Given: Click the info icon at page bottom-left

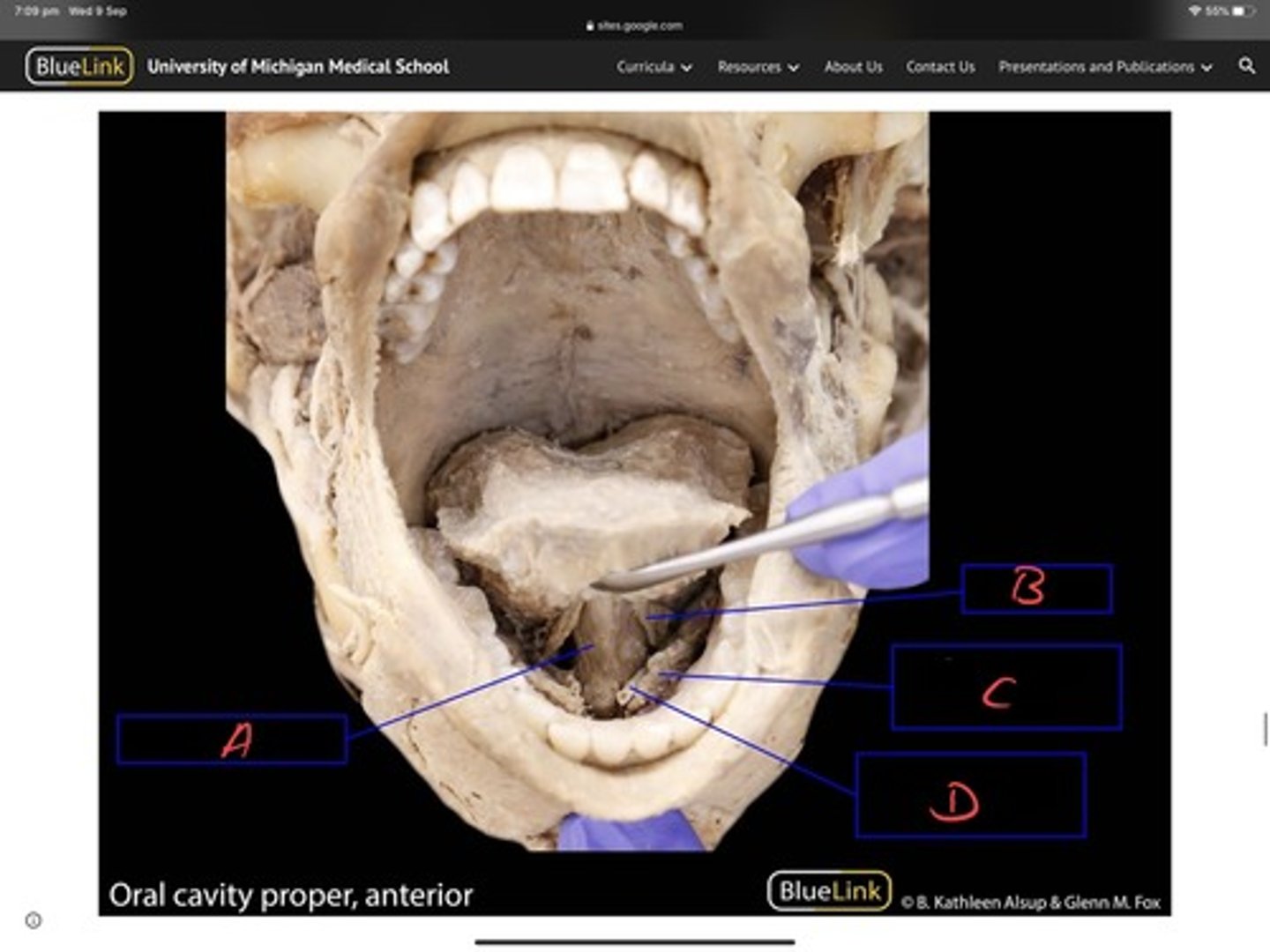Looking at the screenshot, I should (x=34, y=920).
